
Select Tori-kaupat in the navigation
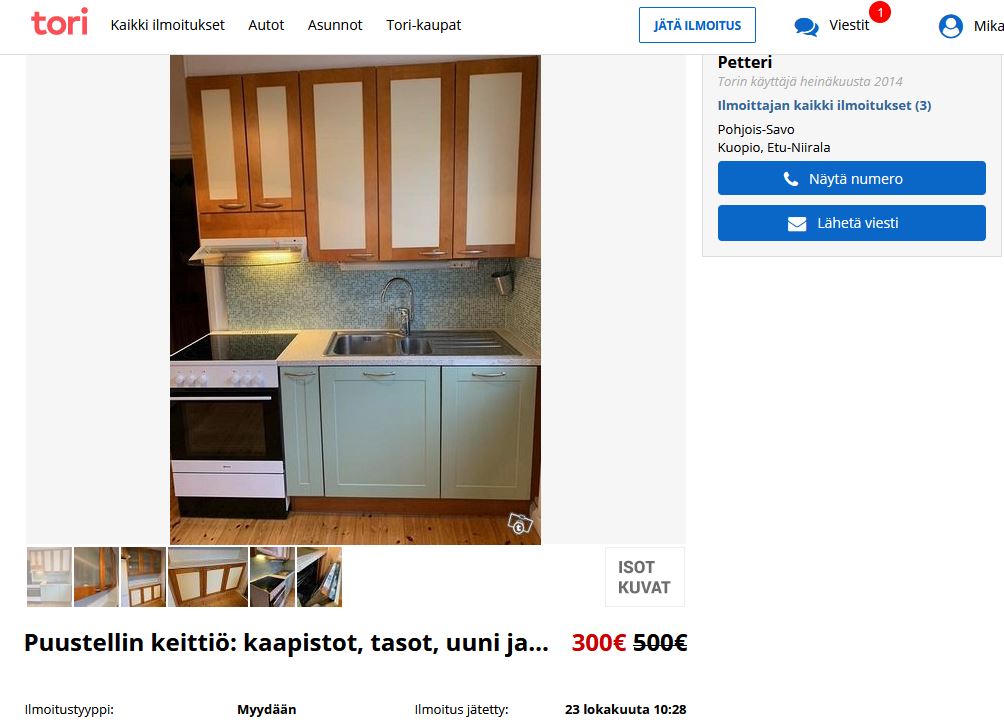[x=423, y=25]
